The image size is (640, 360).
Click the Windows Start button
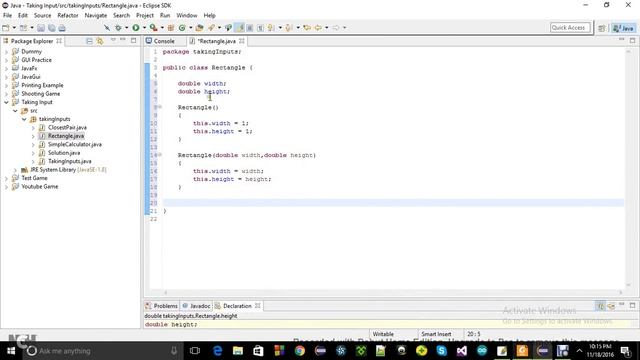(x=11, y=351)
